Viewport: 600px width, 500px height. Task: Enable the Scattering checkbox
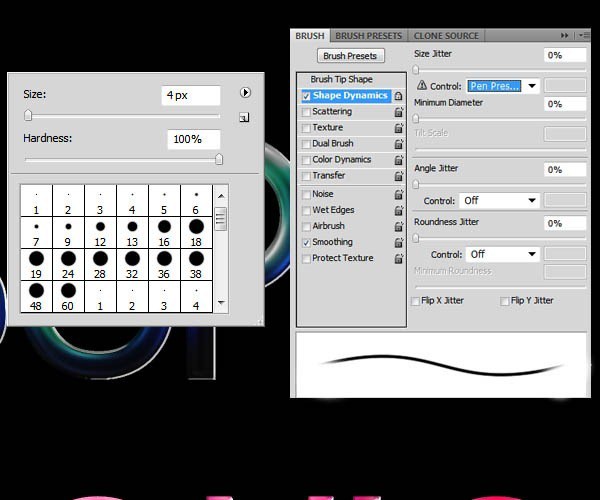(305, 112)
